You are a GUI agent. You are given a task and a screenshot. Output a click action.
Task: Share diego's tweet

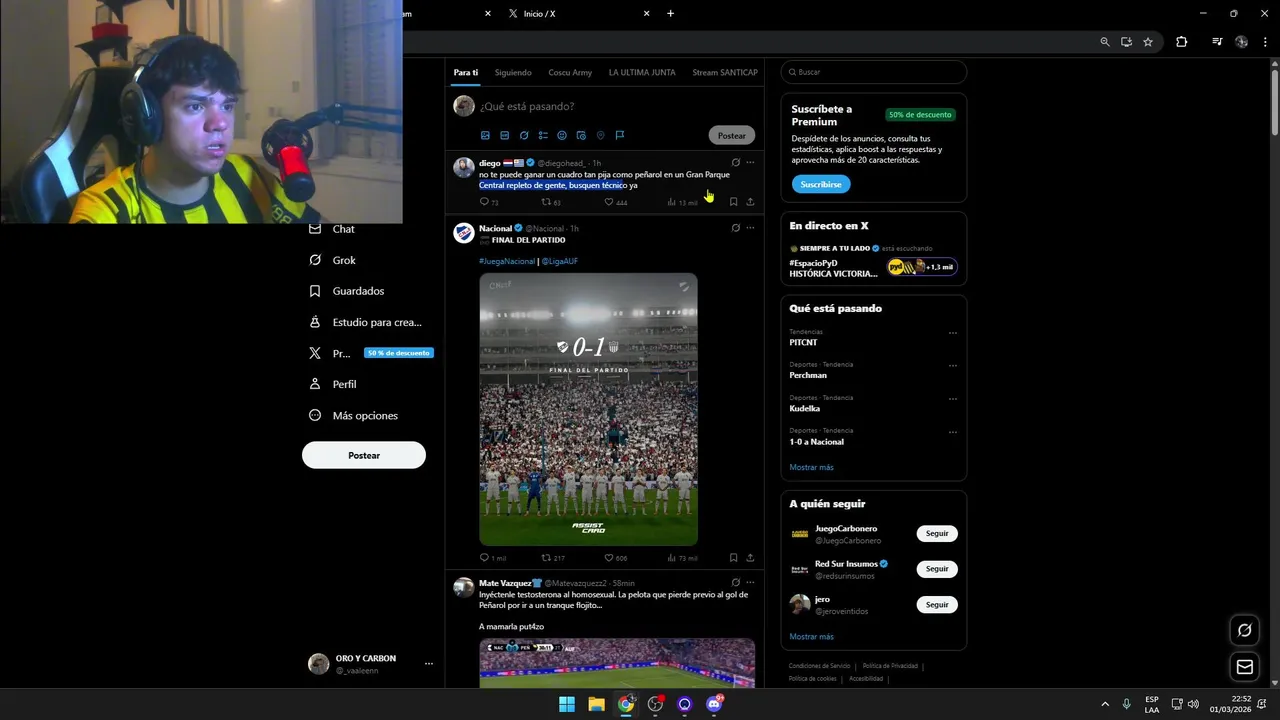pos(750,202)
